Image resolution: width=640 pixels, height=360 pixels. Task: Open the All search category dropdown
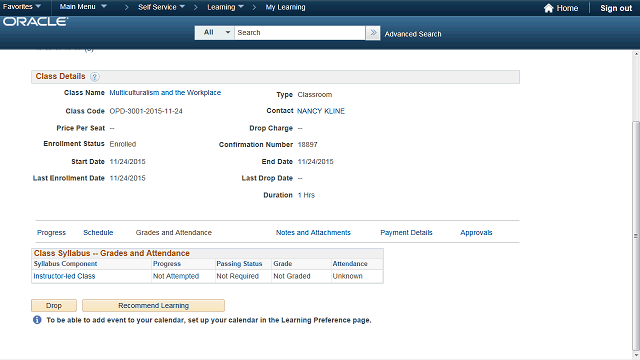(x=215, y=33)
